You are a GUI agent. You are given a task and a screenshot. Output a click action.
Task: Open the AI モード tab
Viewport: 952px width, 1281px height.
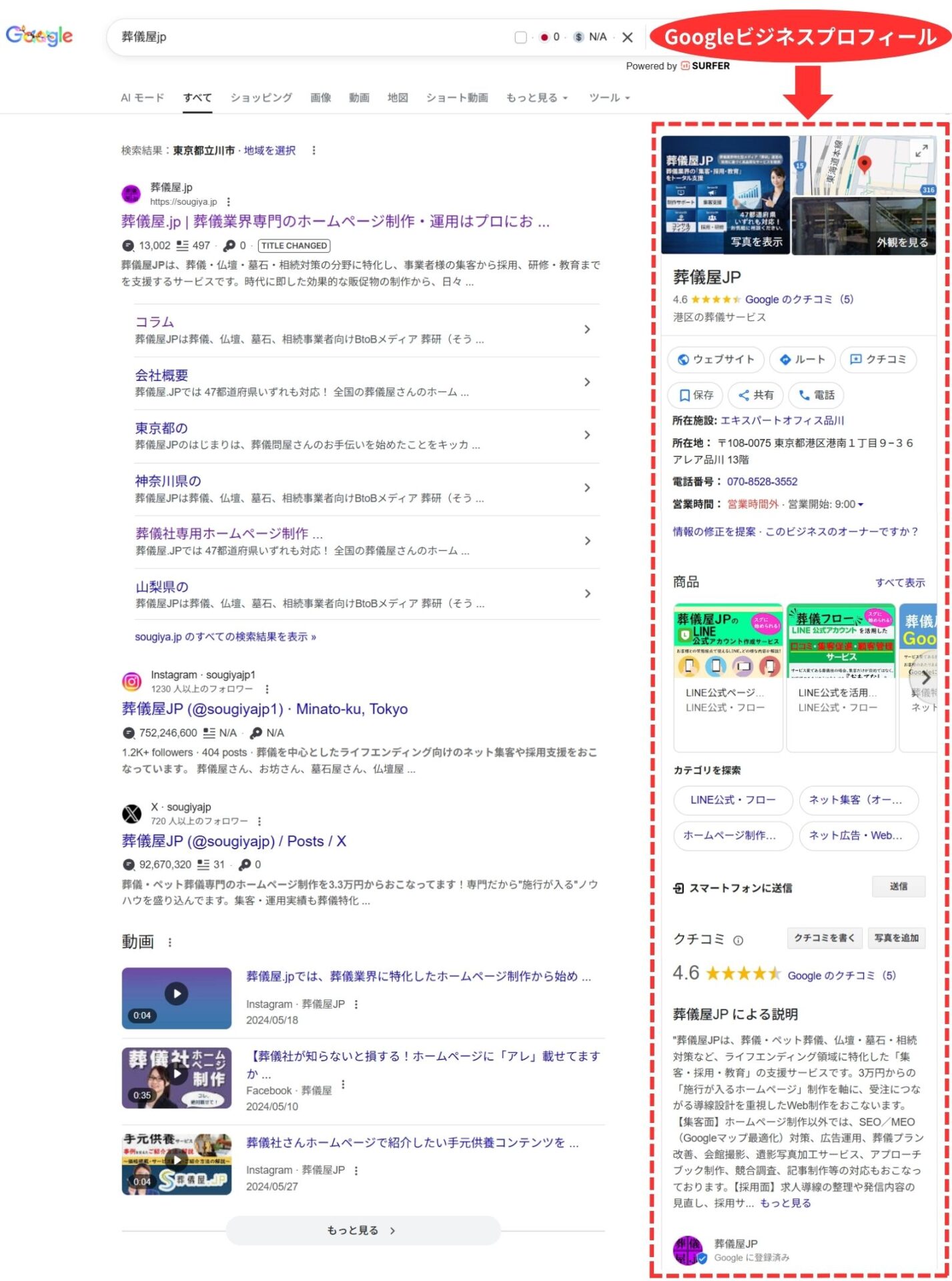pyautogui.click(x=142, y=98)
